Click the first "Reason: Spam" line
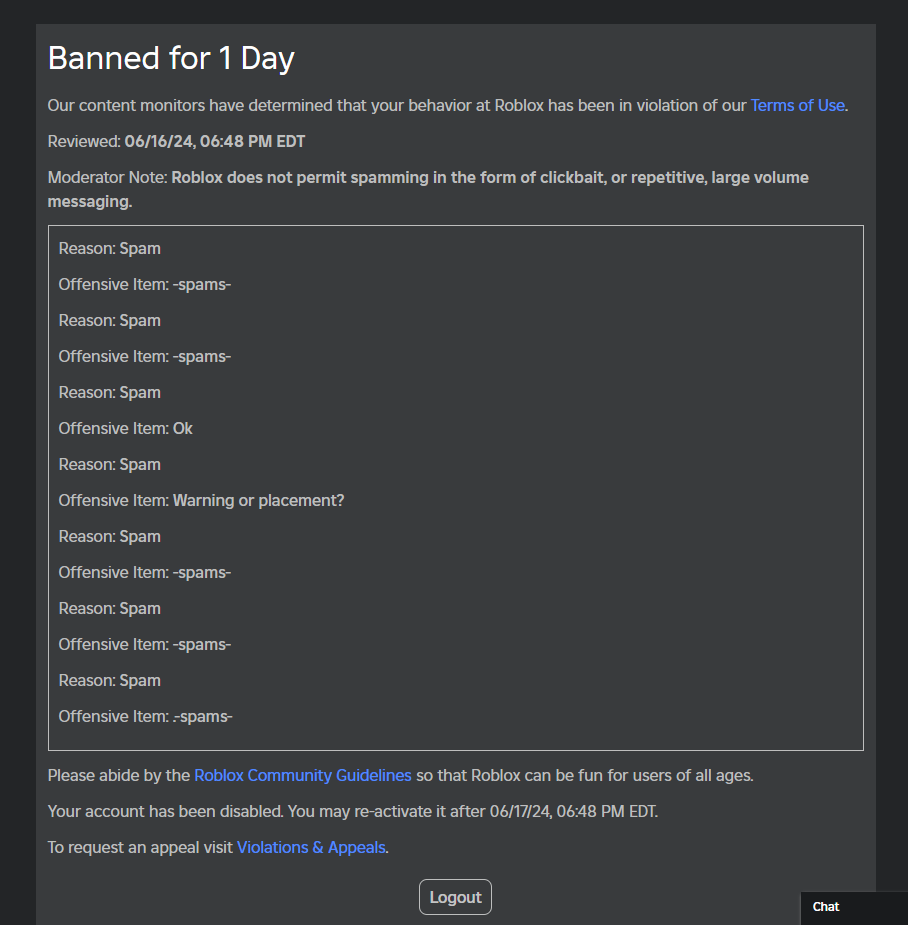Viewport: 908px width, 925px height. click(x=110, y=248)
